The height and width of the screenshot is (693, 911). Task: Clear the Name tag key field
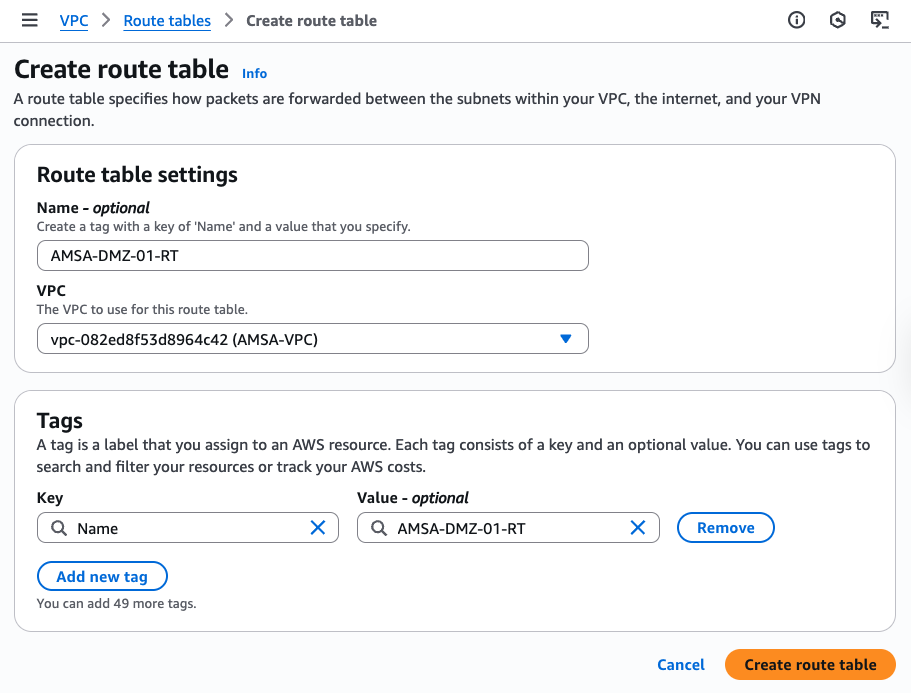tap(318, 528)
